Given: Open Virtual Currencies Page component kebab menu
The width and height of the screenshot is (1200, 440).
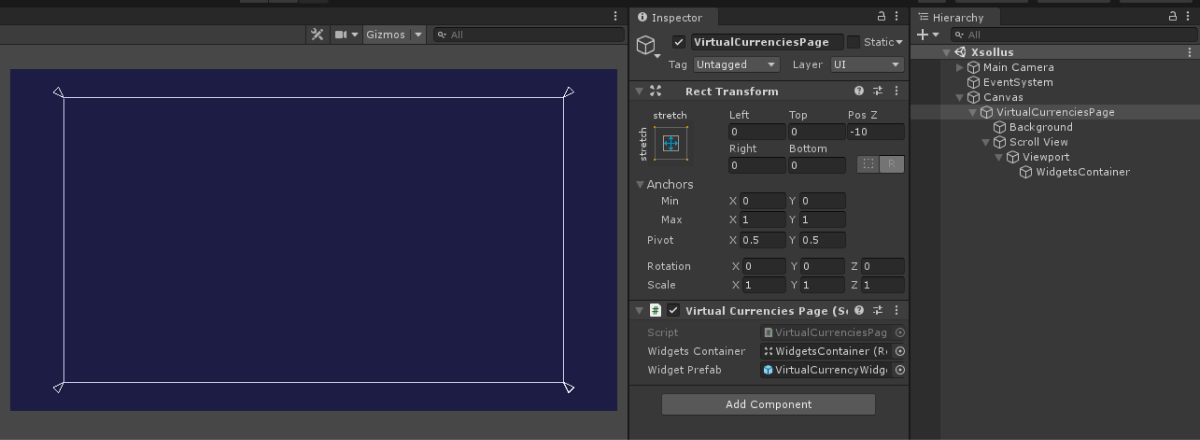Looking at the screenshot, I should pyautogui.click(x=896, y=311).
